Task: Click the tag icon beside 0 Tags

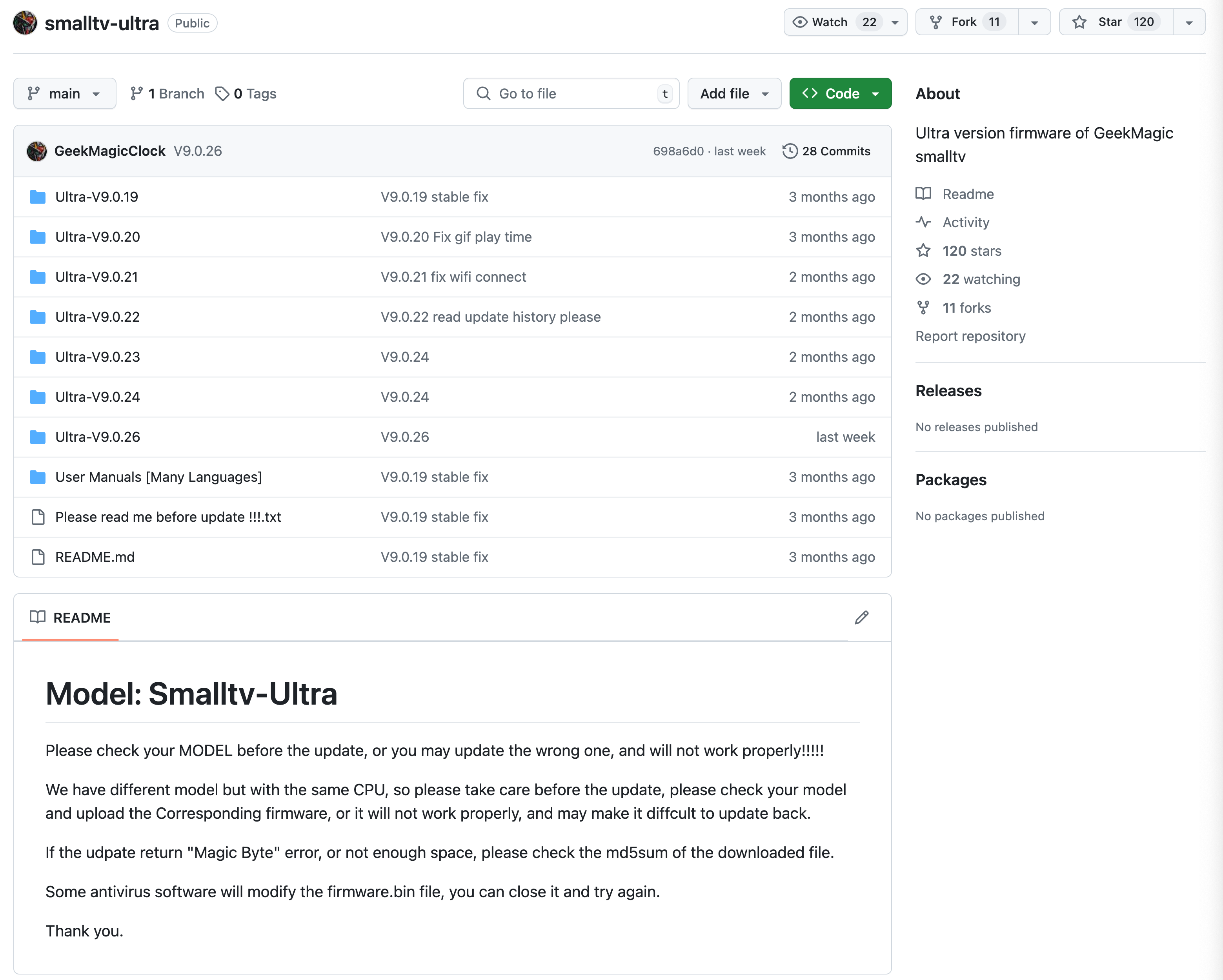Action: click(x=222, y=94)
